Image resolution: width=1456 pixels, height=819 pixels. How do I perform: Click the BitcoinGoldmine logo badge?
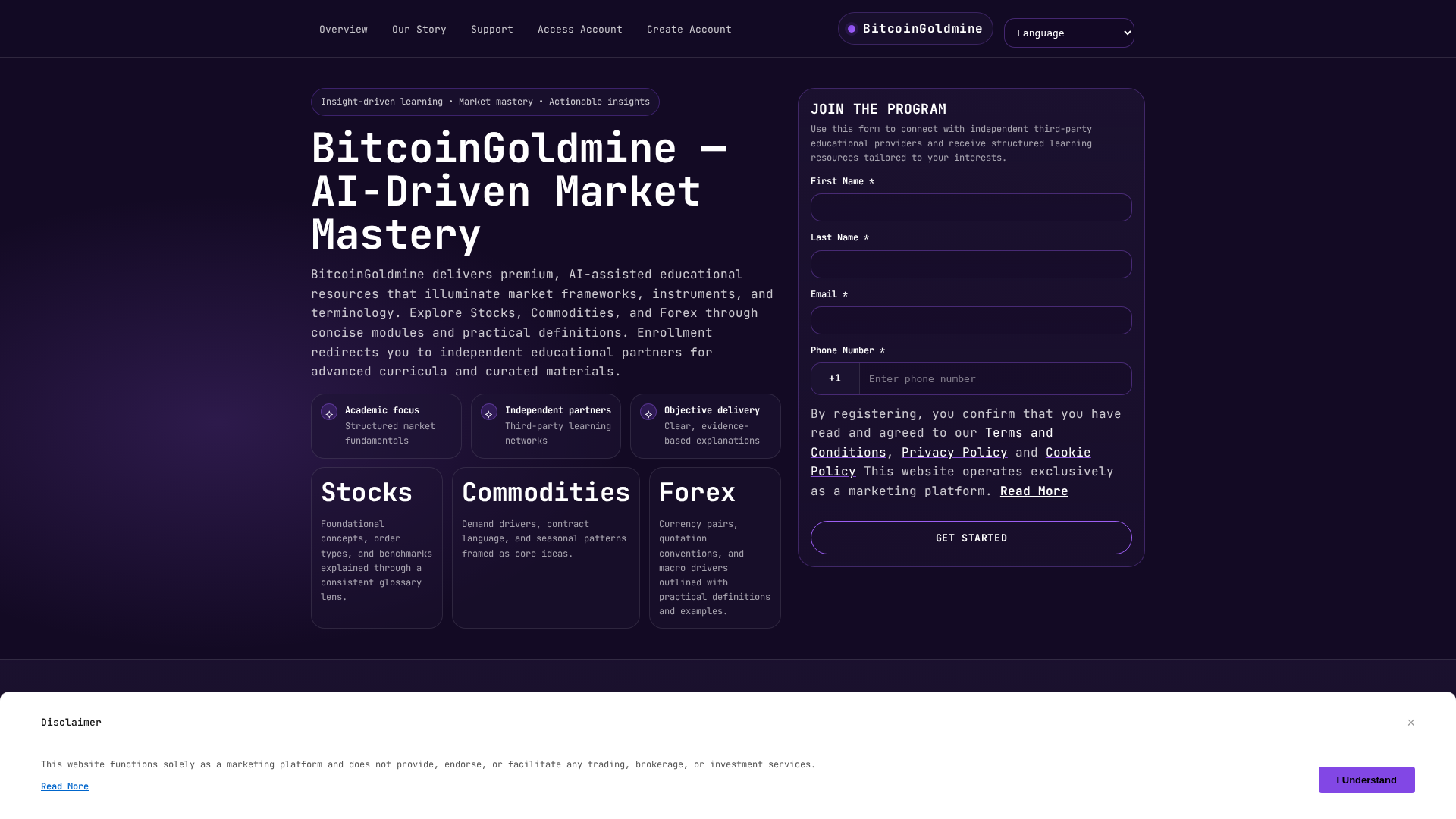915,29
